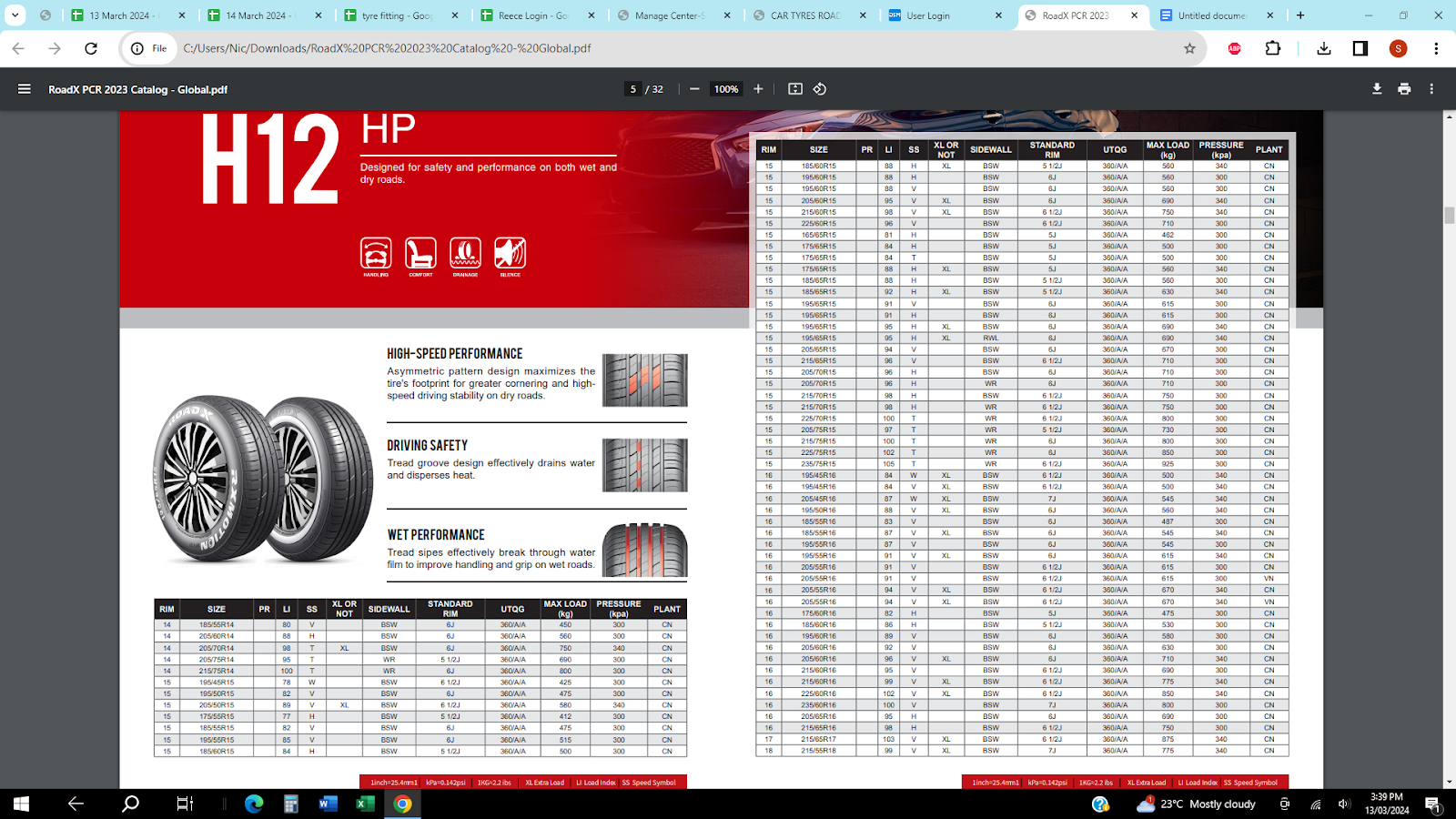View site information File chip
The height and width of the screenshot is (819, 1456).
click(150, 48)
